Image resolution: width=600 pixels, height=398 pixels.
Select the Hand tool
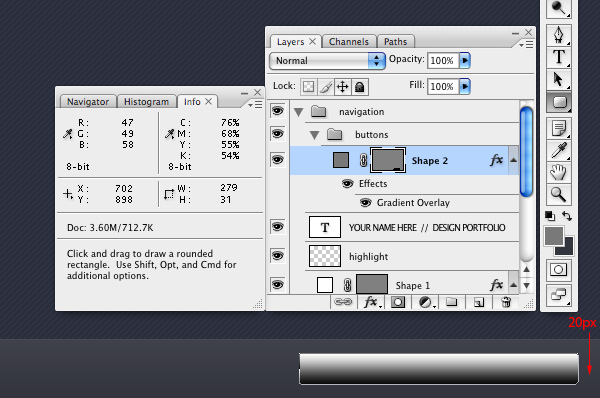559,172
